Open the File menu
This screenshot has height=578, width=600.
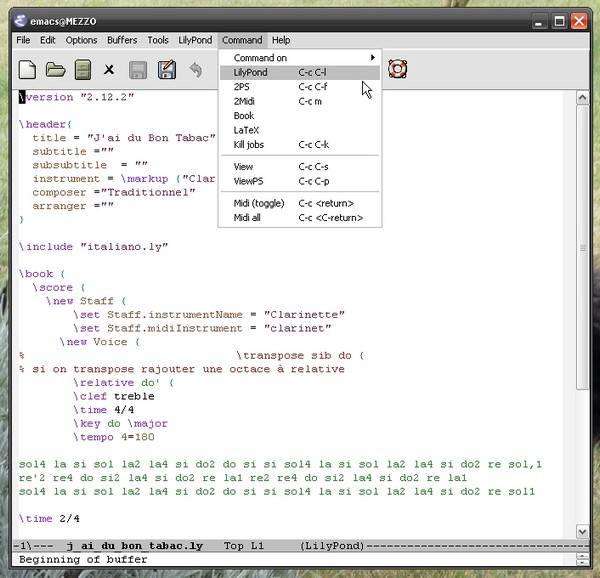(23, 40)
